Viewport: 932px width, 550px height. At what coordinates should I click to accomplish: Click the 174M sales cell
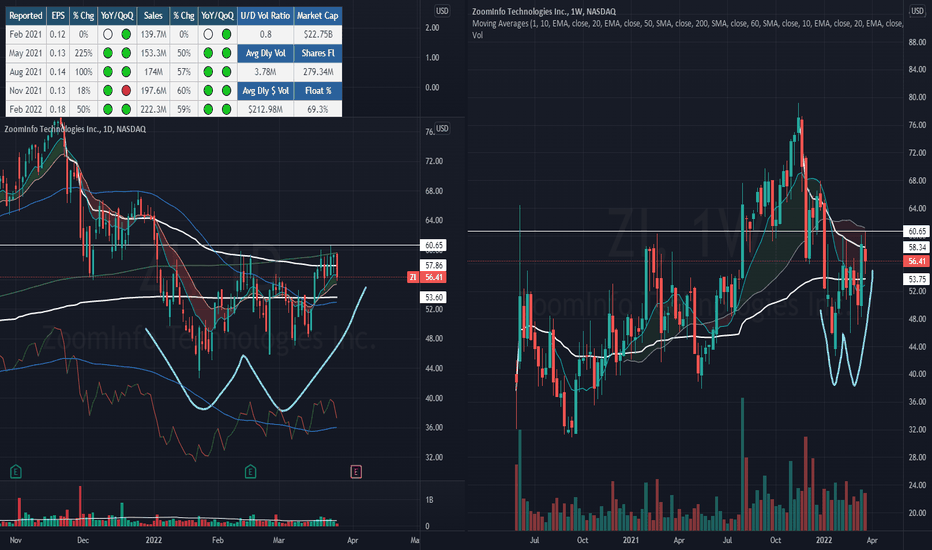[x=153, y=72]
